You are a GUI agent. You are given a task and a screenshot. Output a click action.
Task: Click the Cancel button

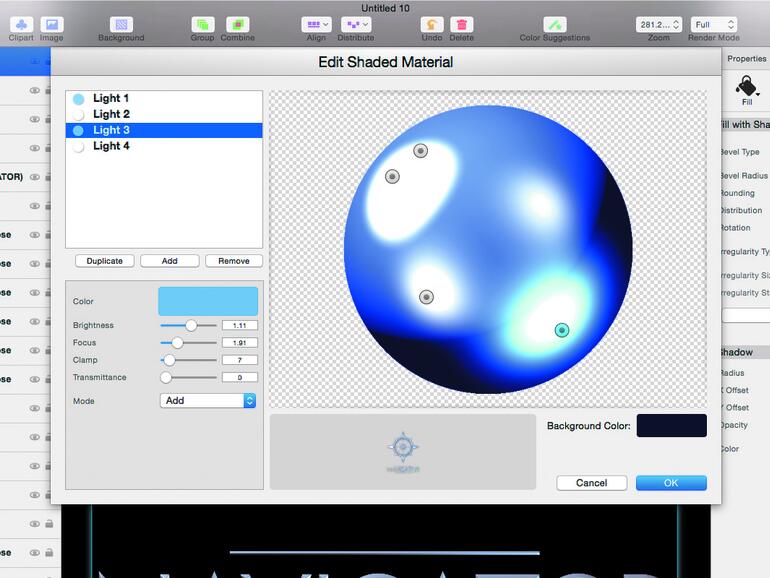coord(592,483)
